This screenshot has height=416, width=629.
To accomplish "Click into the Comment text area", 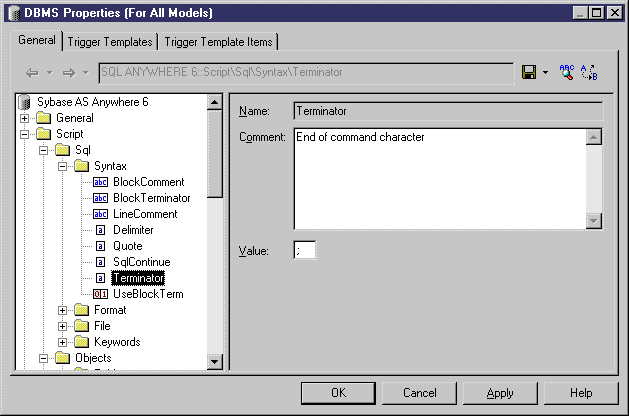I will 440,179.
